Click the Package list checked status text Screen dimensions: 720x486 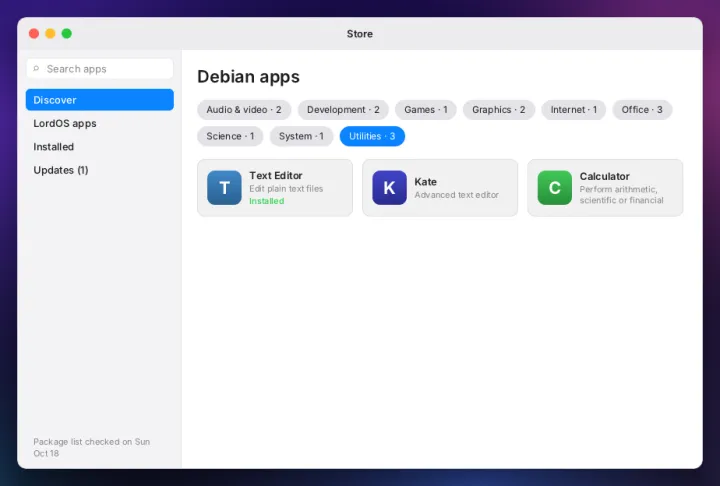pyautogui.click(x=91, y=447)
